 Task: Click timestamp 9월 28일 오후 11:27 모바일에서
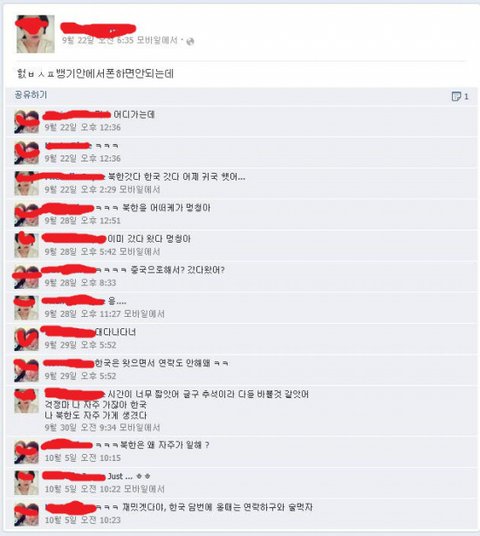point(105,314)
